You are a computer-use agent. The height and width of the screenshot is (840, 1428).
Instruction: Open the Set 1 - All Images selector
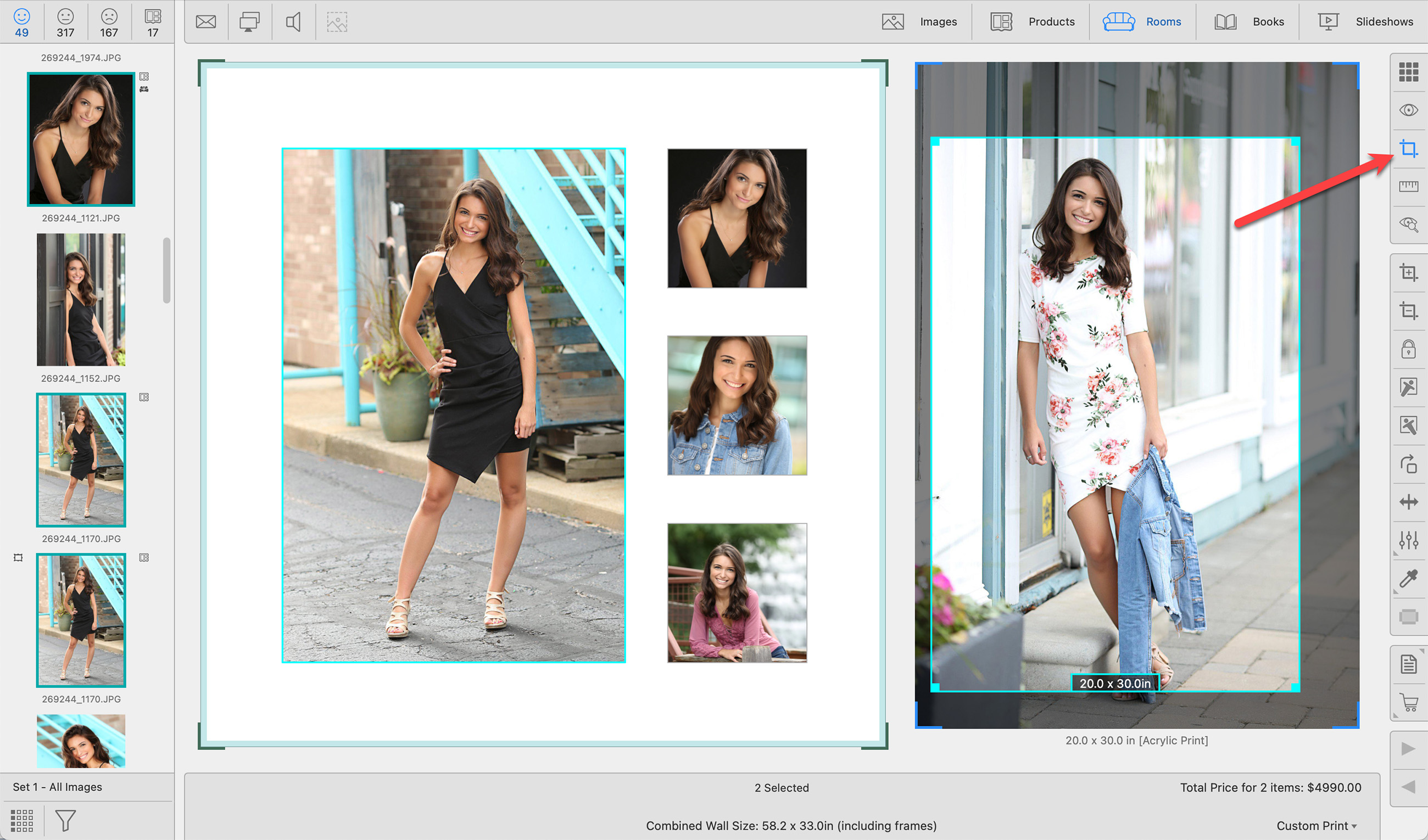[57, 787]
